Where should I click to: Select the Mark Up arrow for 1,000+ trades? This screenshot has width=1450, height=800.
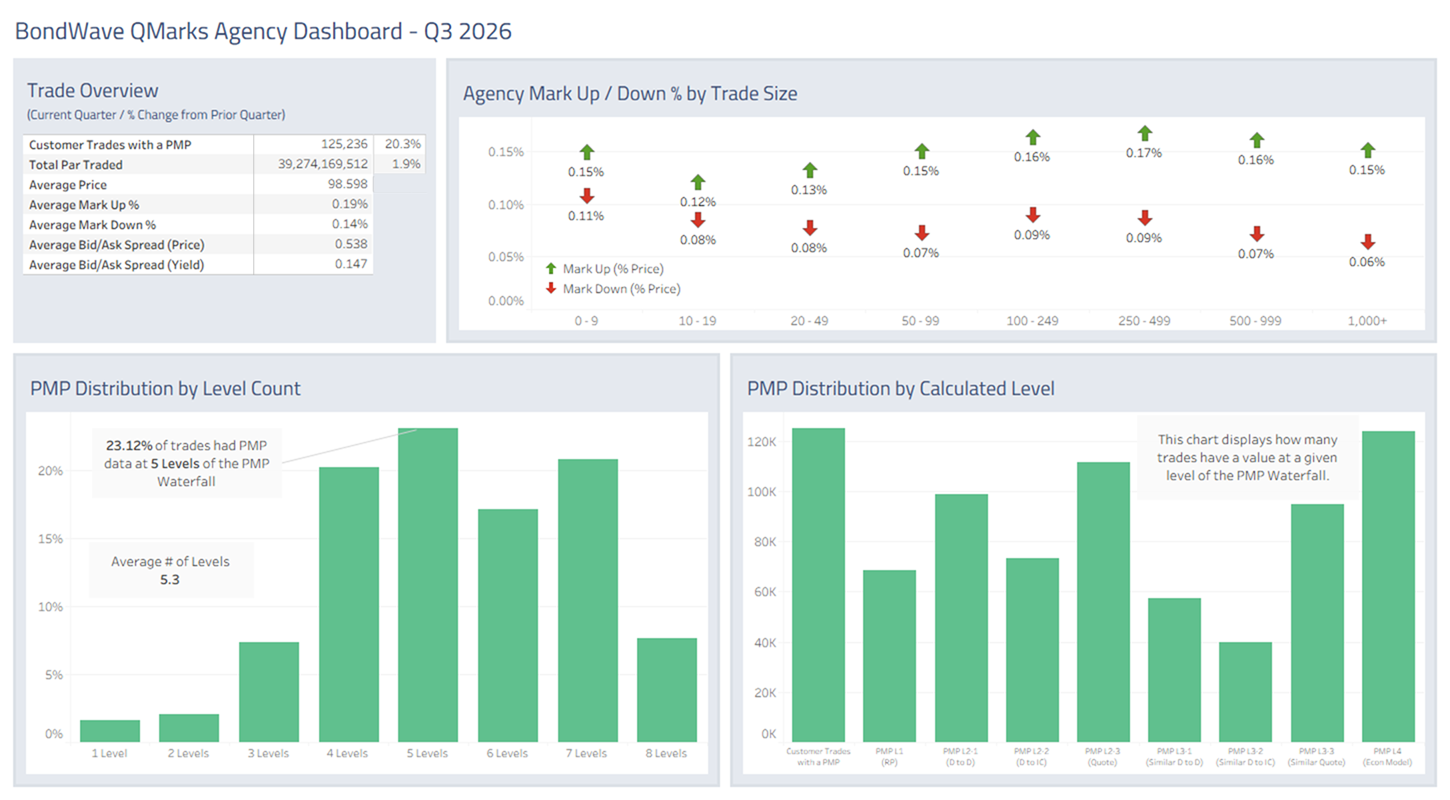point(1368,151)
